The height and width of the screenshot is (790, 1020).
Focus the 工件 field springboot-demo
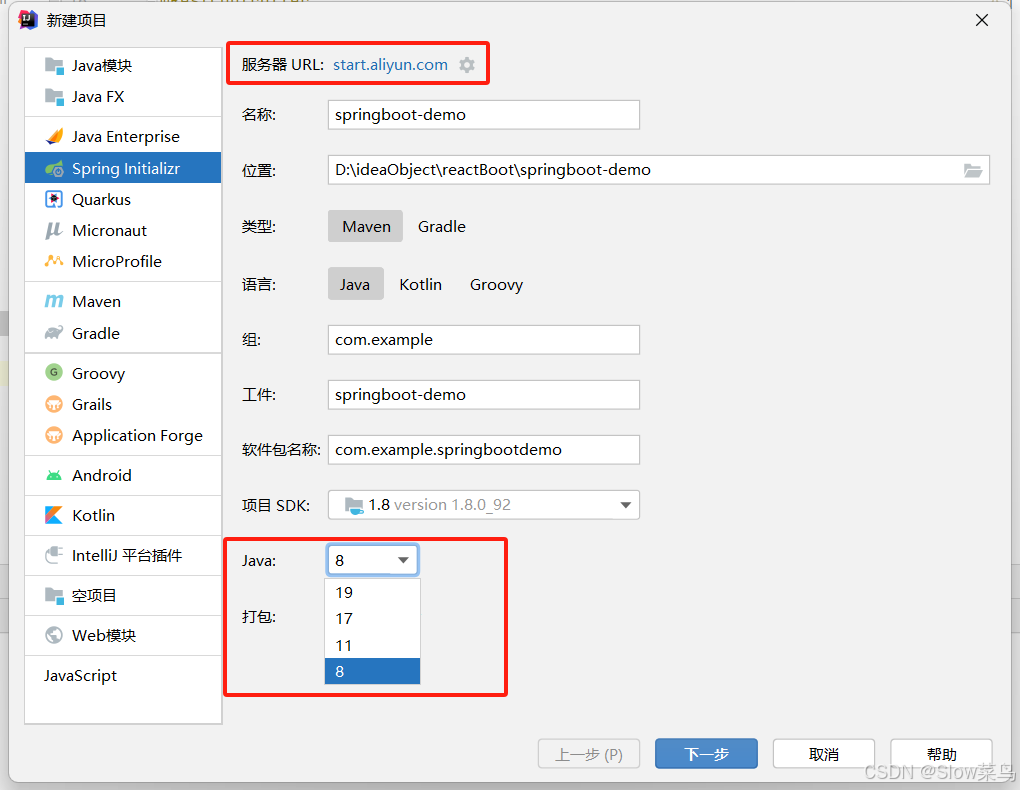483,394
